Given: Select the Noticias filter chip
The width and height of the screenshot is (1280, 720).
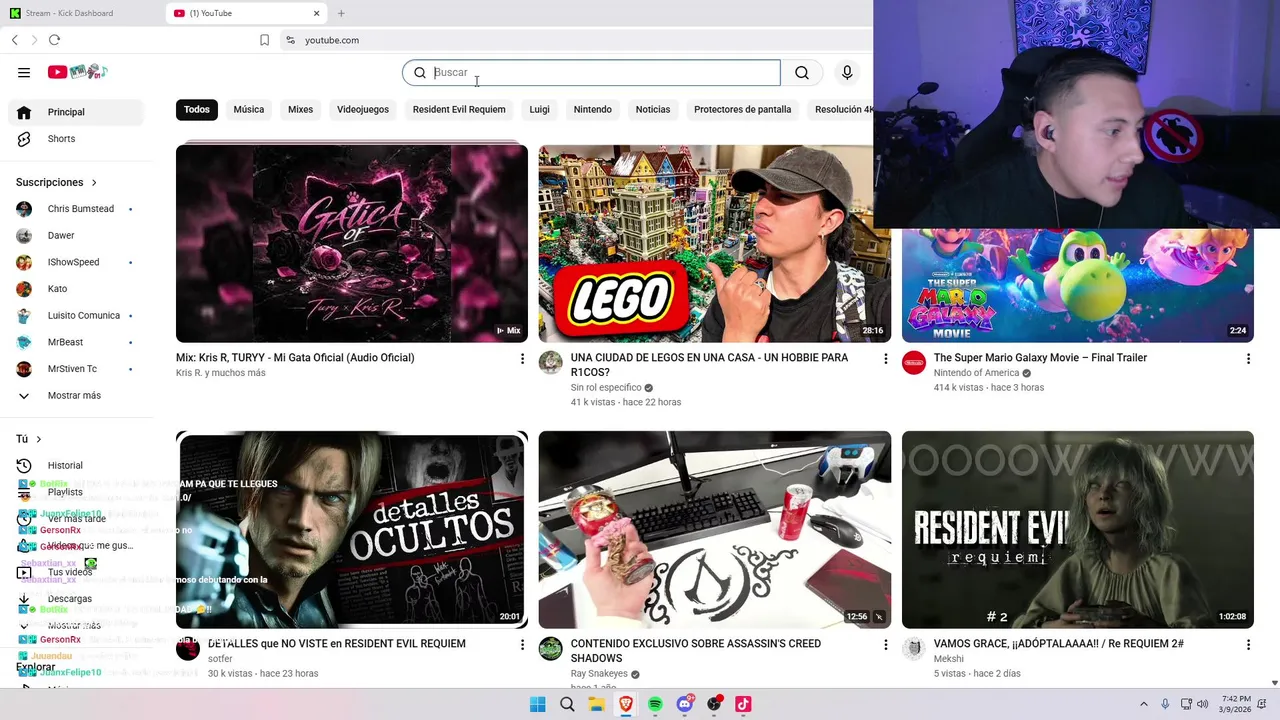Looking at the screenshot, I should coord(653,109).
